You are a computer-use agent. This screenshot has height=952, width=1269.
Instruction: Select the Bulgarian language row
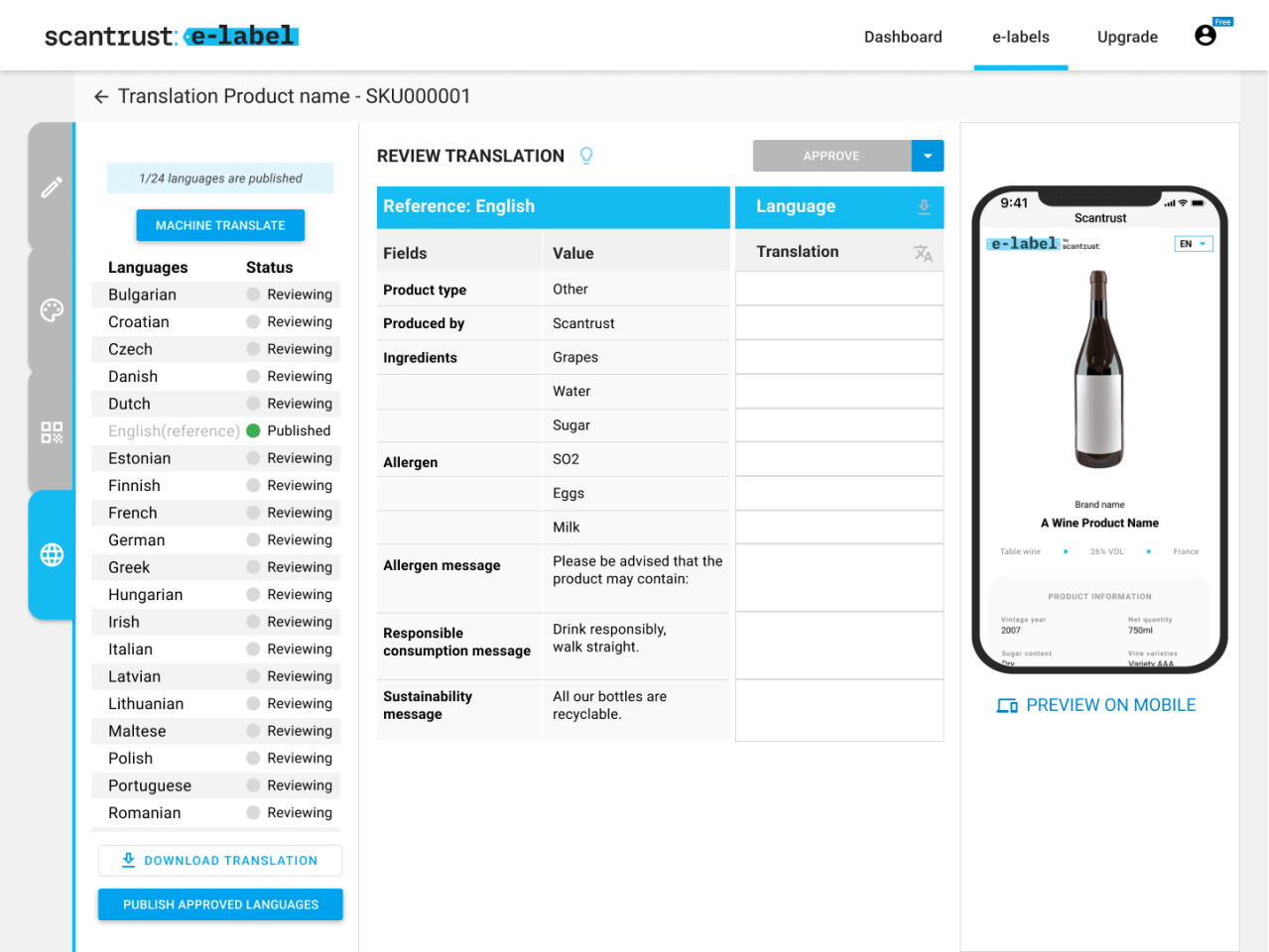point(216,295)
